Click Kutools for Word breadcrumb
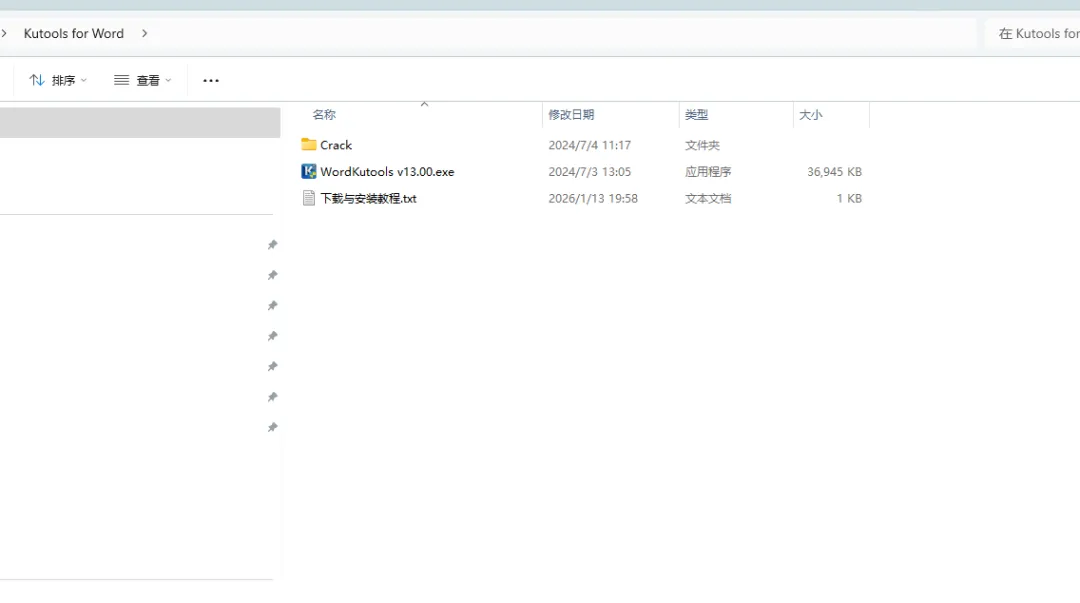Screen dimensions: 1080x603 click(x=74, y=33)
